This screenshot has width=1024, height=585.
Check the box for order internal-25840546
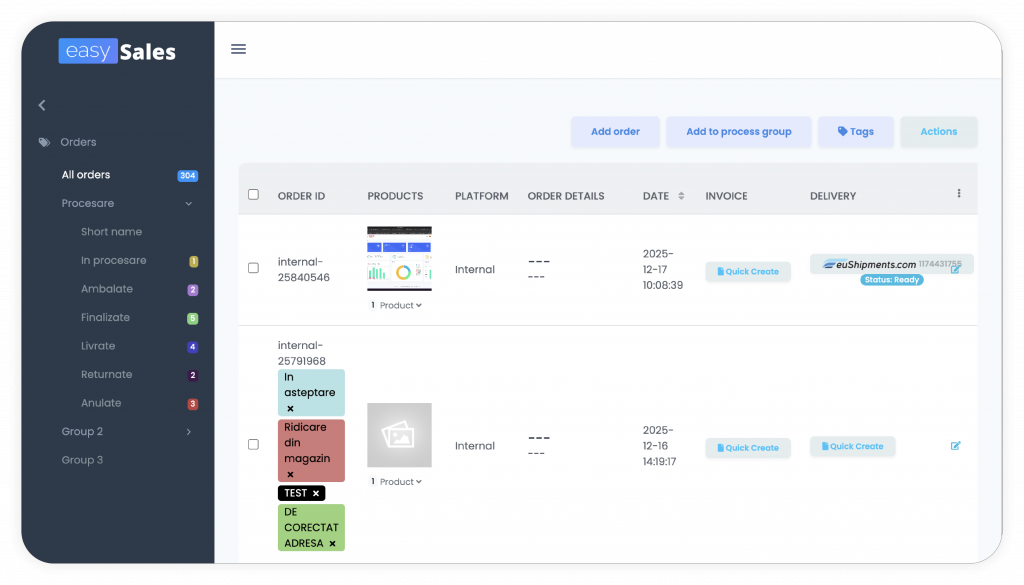point(253,268)
